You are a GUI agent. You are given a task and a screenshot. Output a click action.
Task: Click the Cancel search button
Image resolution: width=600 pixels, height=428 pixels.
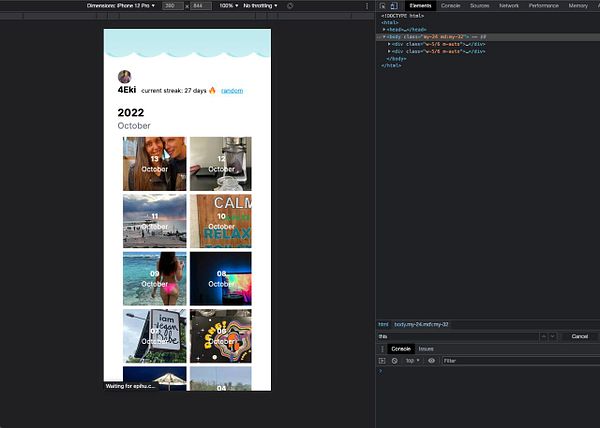(x=579, y=337)
